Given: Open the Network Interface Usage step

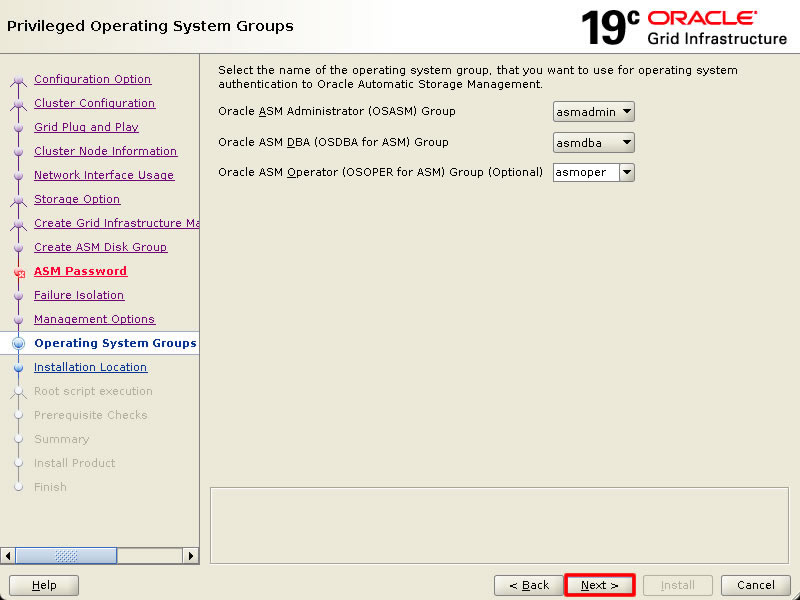Looking at the screenshot, I should point(104,175).
